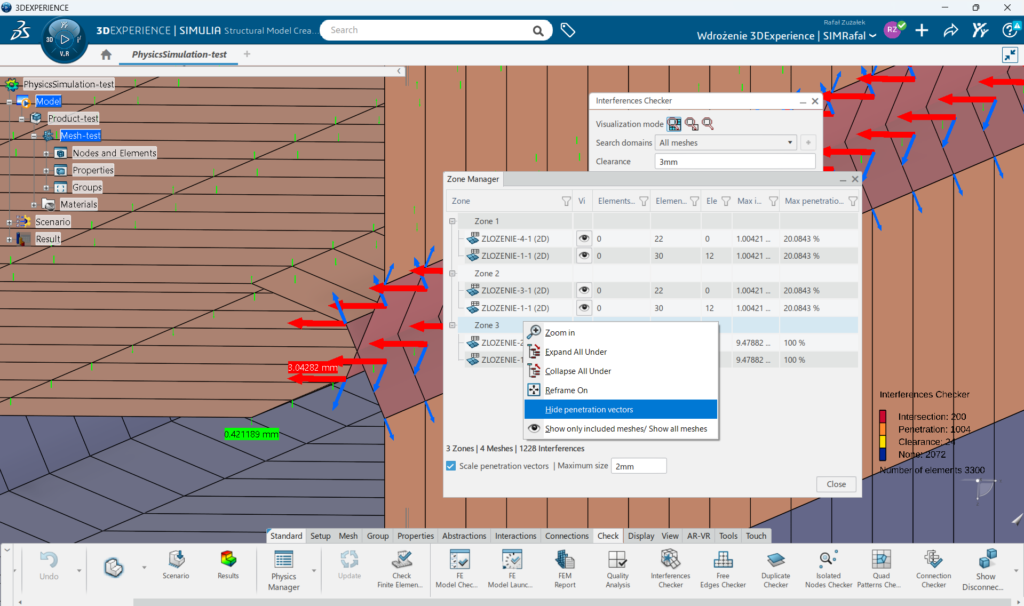1024x606 pixels.
Task: Expand the Nodes and Elements tree node
Action: pos(47,153)
